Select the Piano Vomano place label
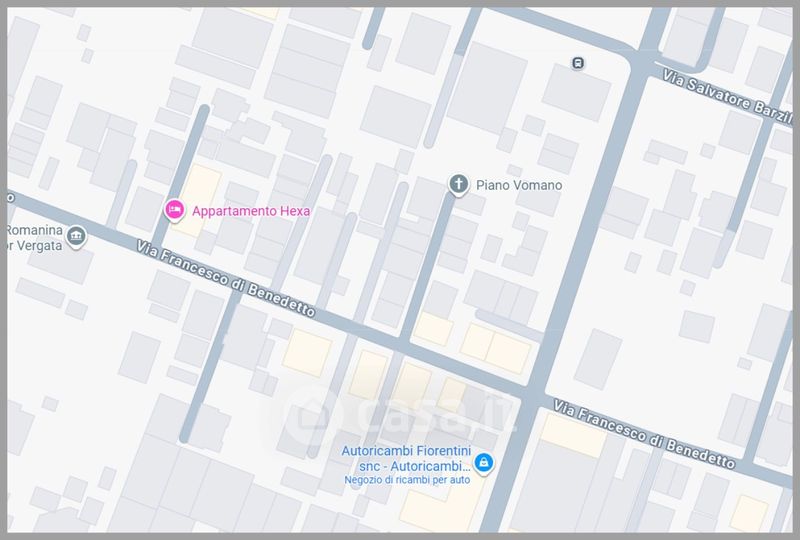 point(518,185)
